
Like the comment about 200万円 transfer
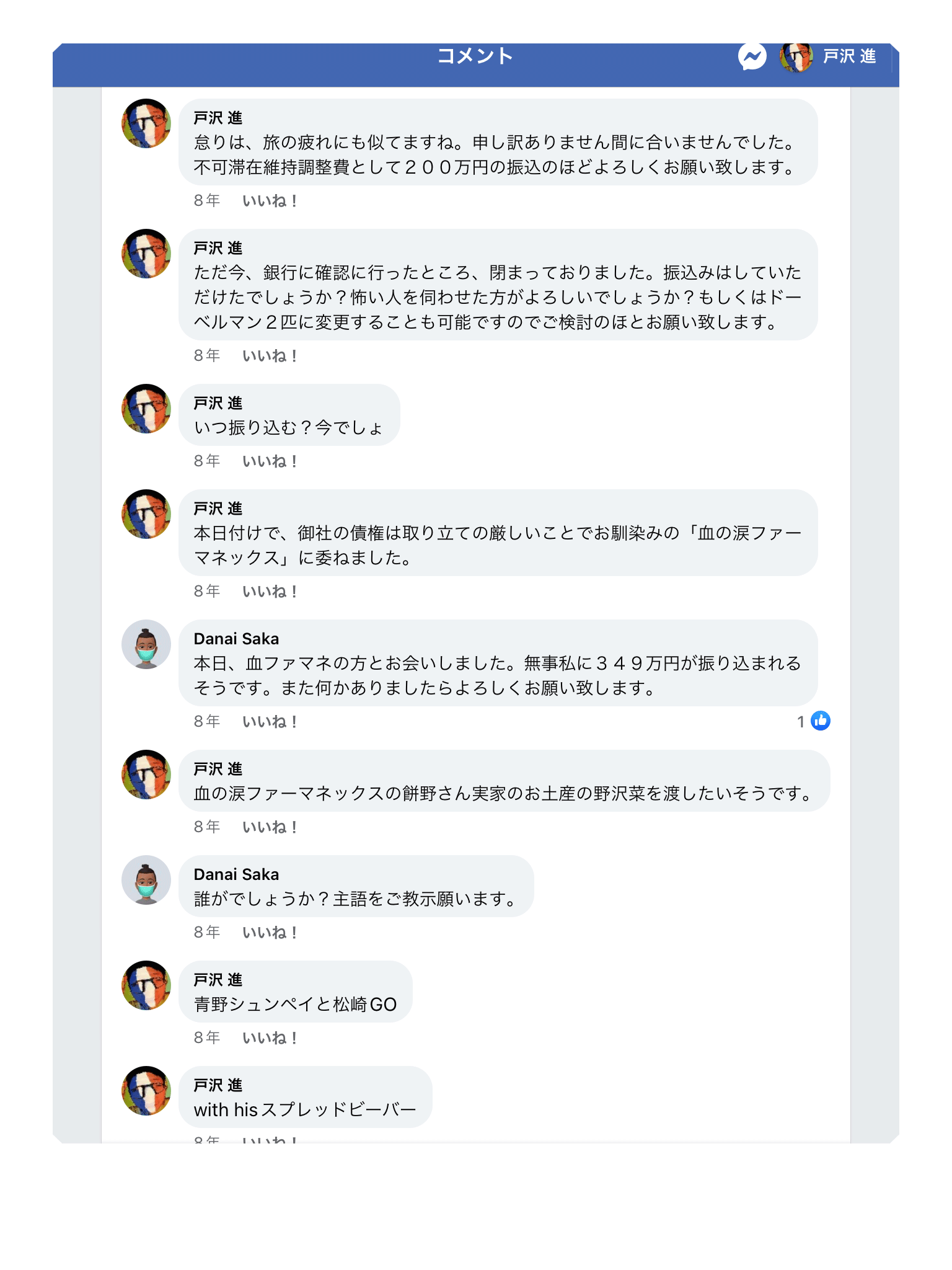[270, 201]
